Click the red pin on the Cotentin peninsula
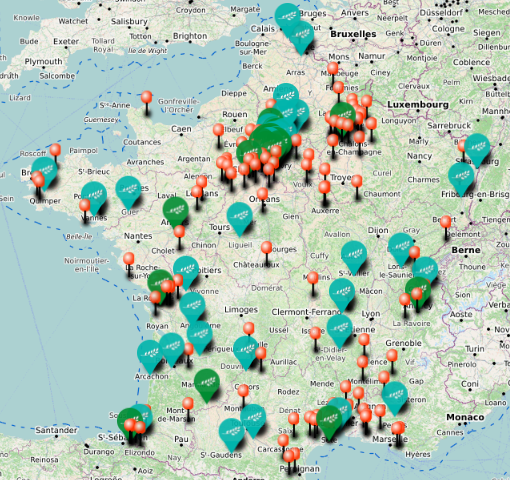The width and height of the screenshot is (510, 480). pyautogui.click(x=146, y=103)
